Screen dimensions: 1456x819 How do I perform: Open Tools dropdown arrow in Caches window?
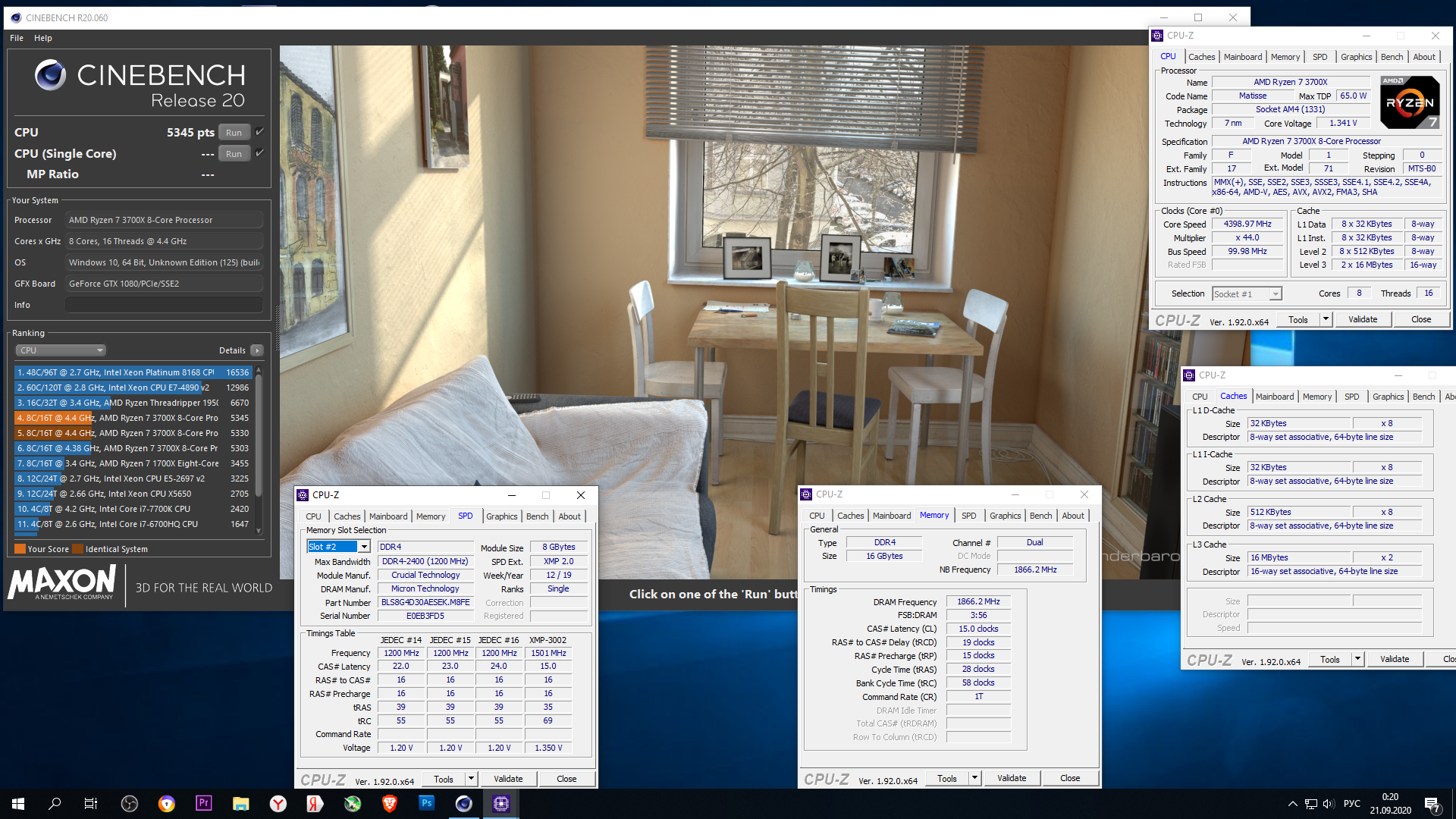tap(1357, 659)
